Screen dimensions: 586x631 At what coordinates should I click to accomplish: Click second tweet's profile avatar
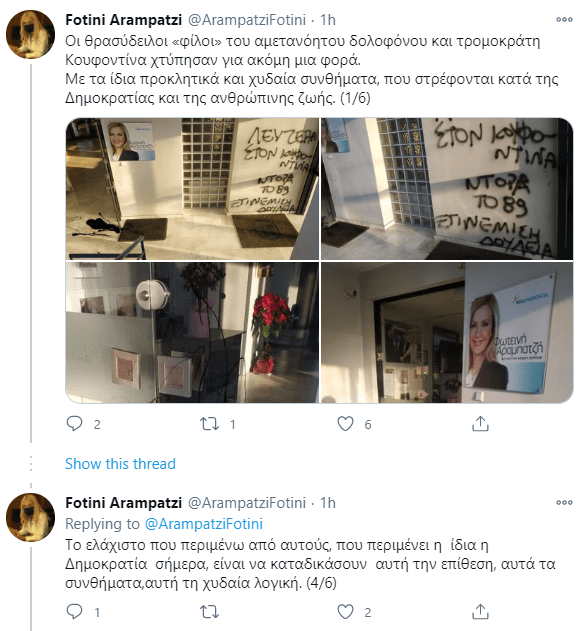point(31,518)
